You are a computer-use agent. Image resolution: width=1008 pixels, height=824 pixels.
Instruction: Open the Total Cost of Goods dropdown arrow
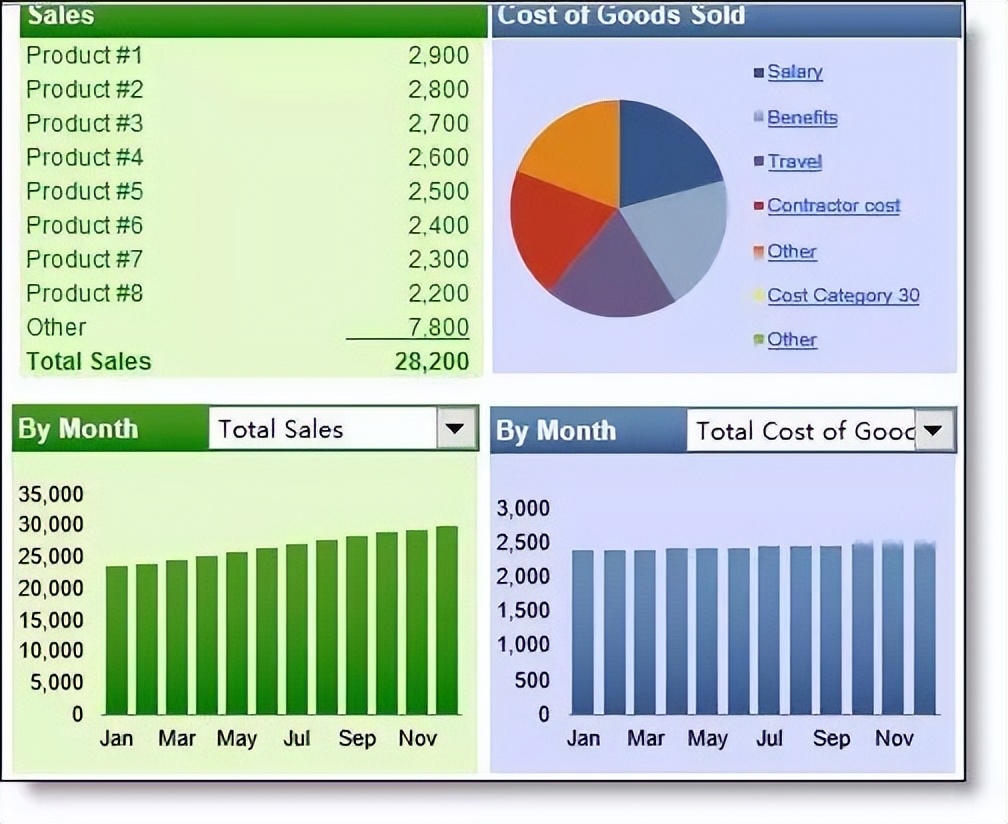click(934, 430)
